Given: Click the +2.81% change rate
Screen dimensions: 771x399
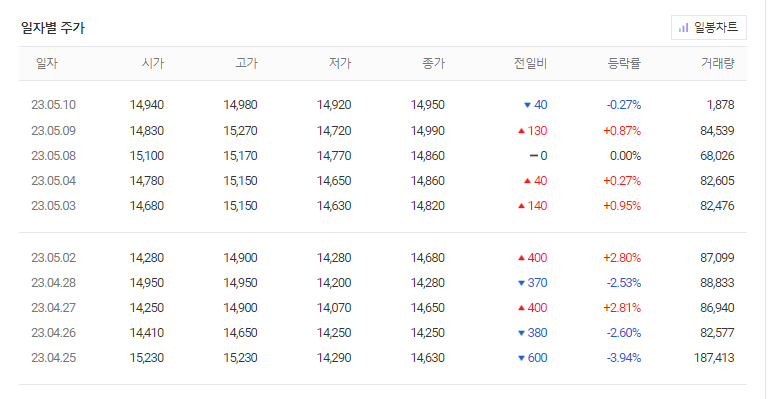Looking at the screenshot, I should [x=622, y=308].
